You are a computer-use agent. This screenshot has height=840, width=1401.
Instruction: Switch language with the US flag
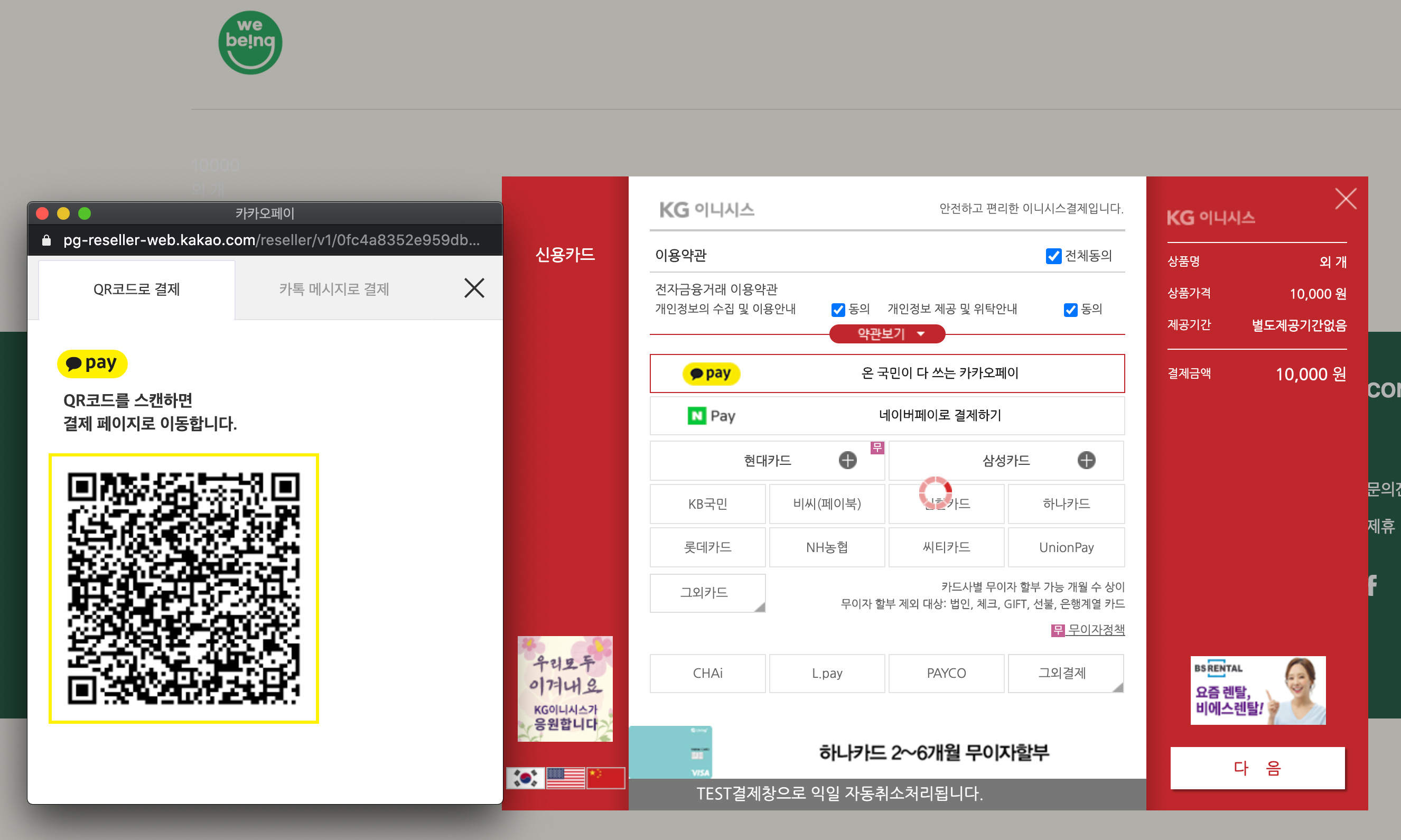[565, 778]
